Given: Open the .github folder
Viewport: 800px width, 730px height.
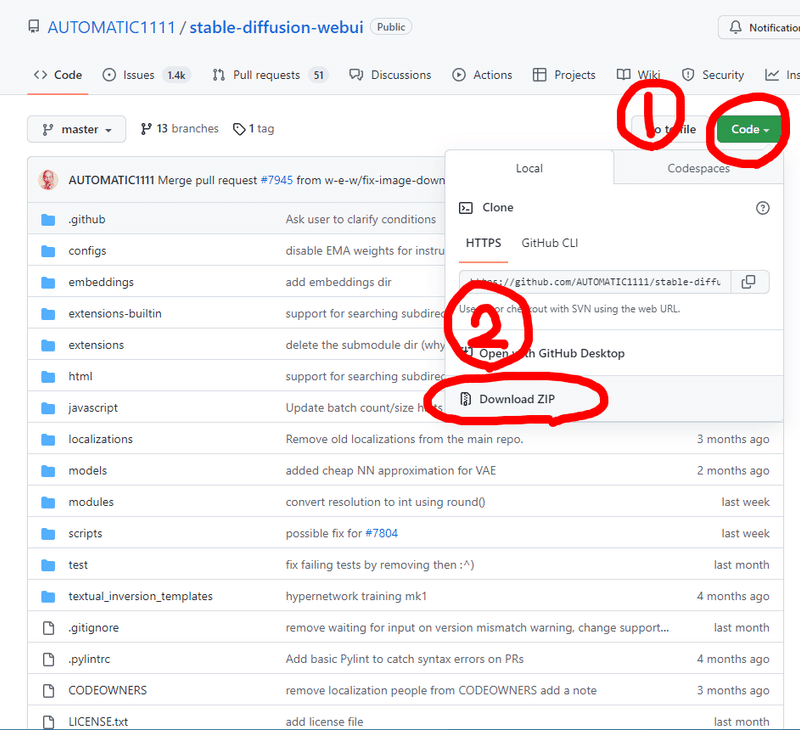Looking at the screenshot, I should point(87,219).
